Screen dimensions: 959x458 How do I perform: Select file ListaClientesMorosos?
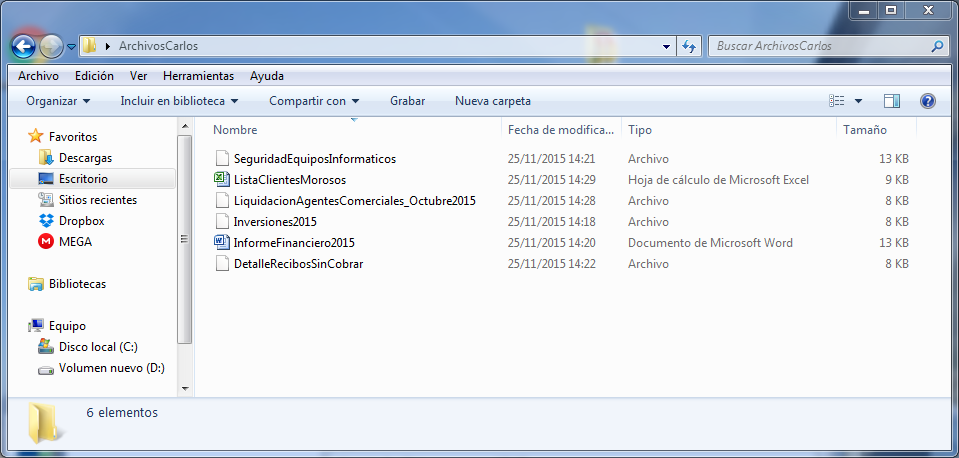coord(290,180)
